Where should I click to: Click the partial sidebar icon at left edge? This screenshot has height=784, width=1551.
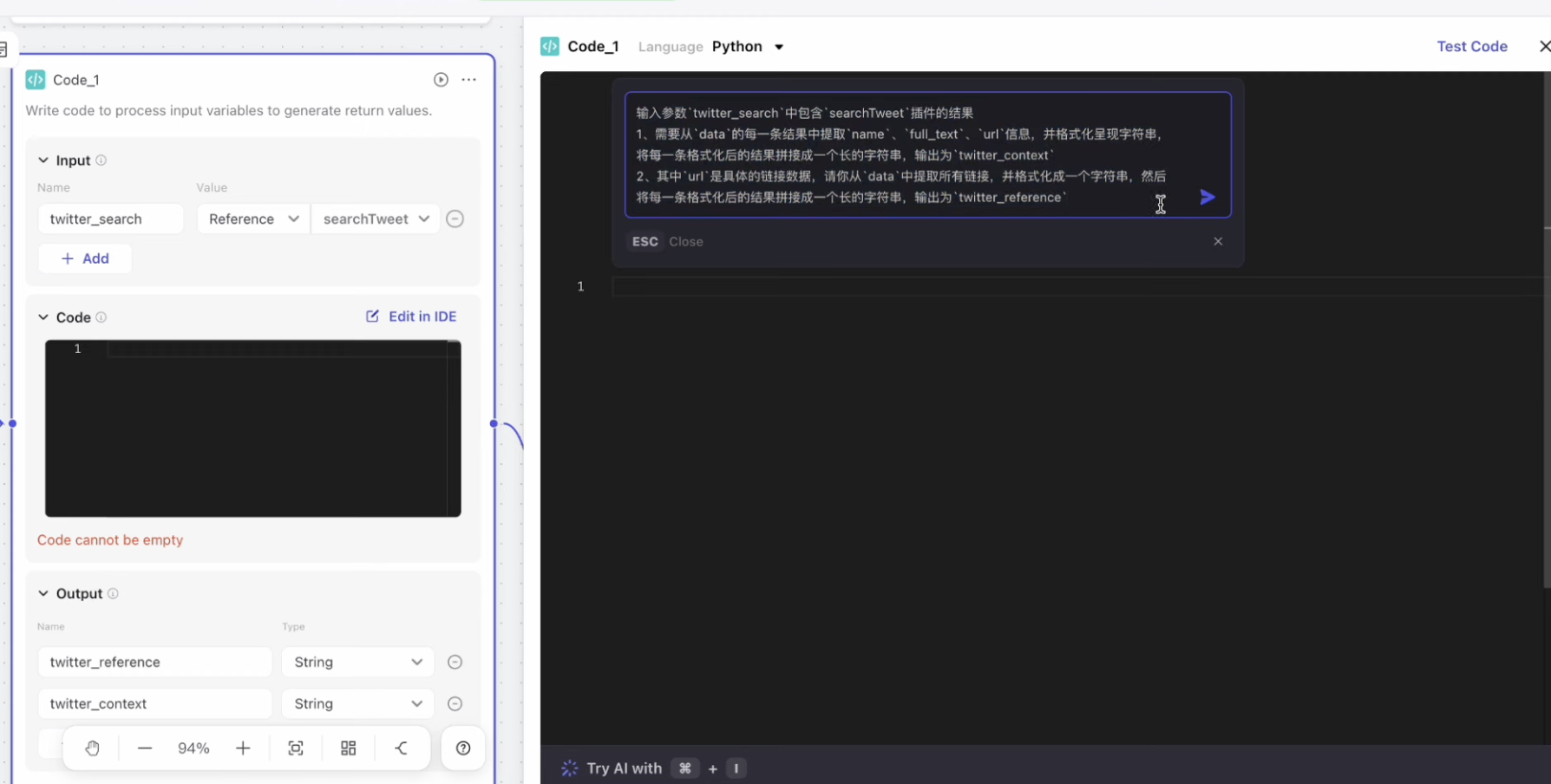point(3,50)
